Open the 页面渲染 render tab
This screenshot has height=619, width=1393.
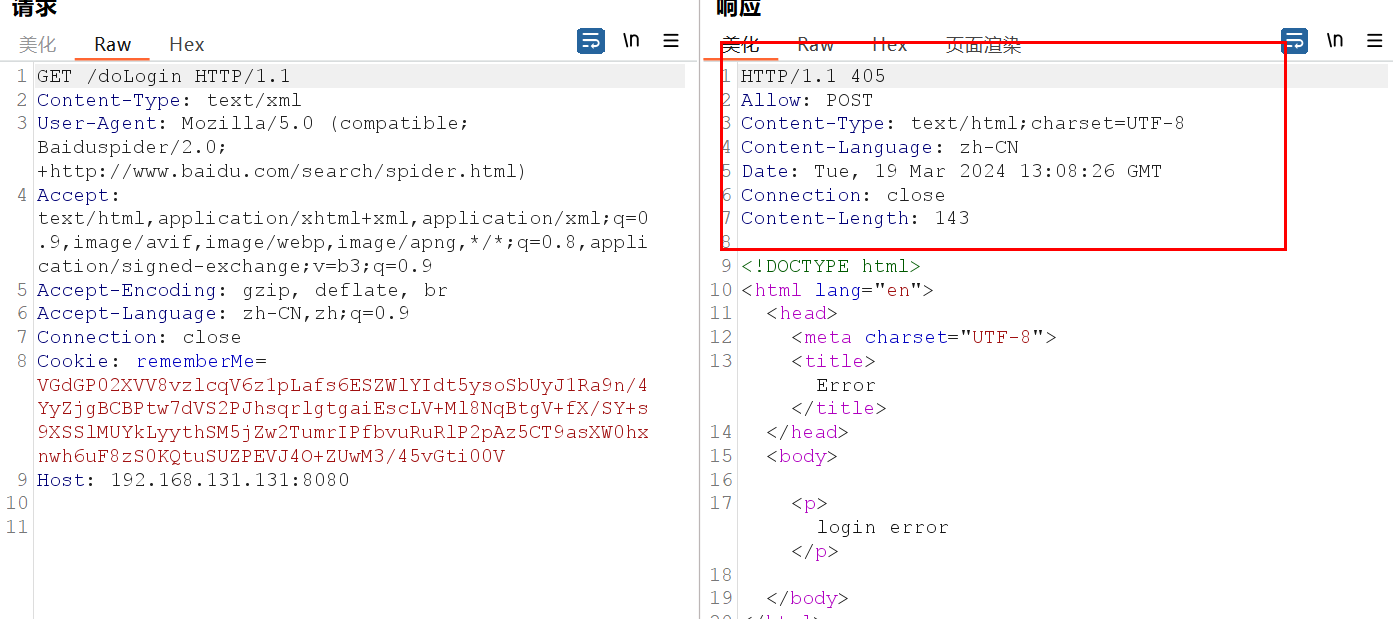click(x=983, y=44)
